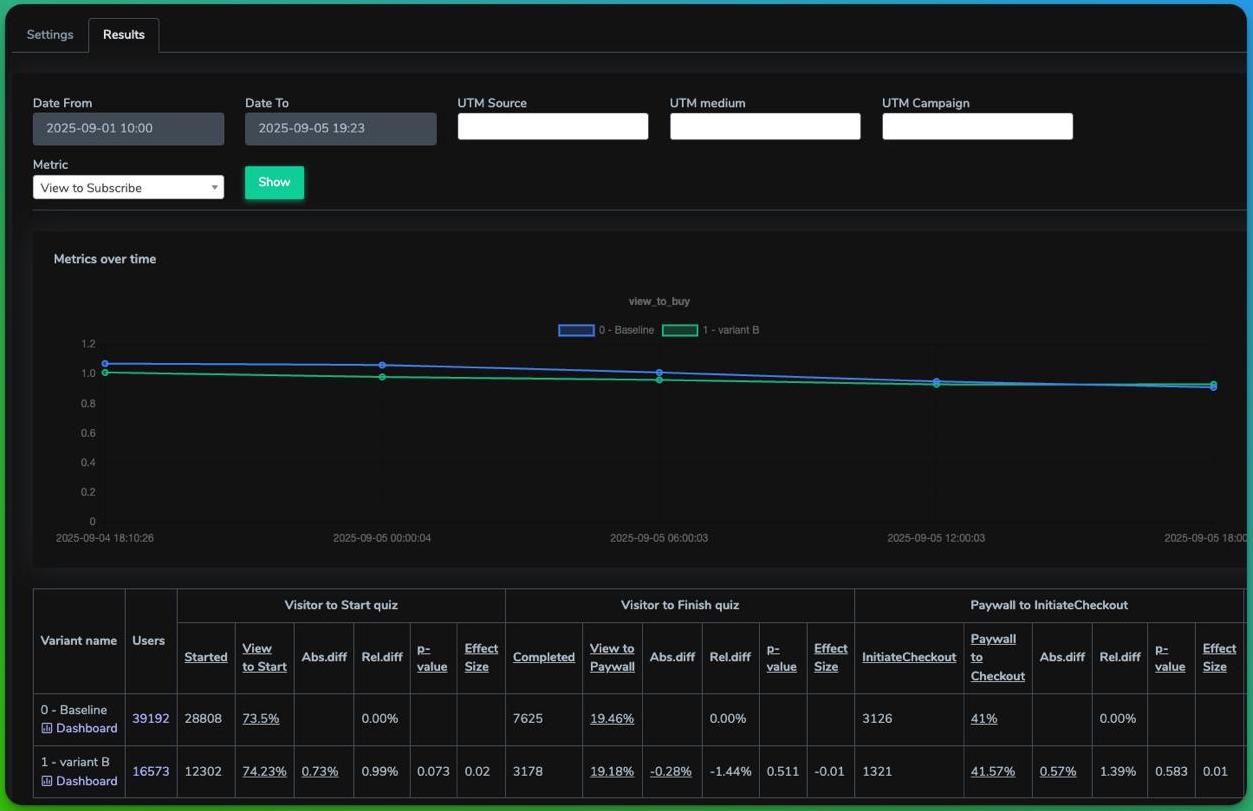Click the UTM Source input box
1253x811 pixels.
(553, 126)
